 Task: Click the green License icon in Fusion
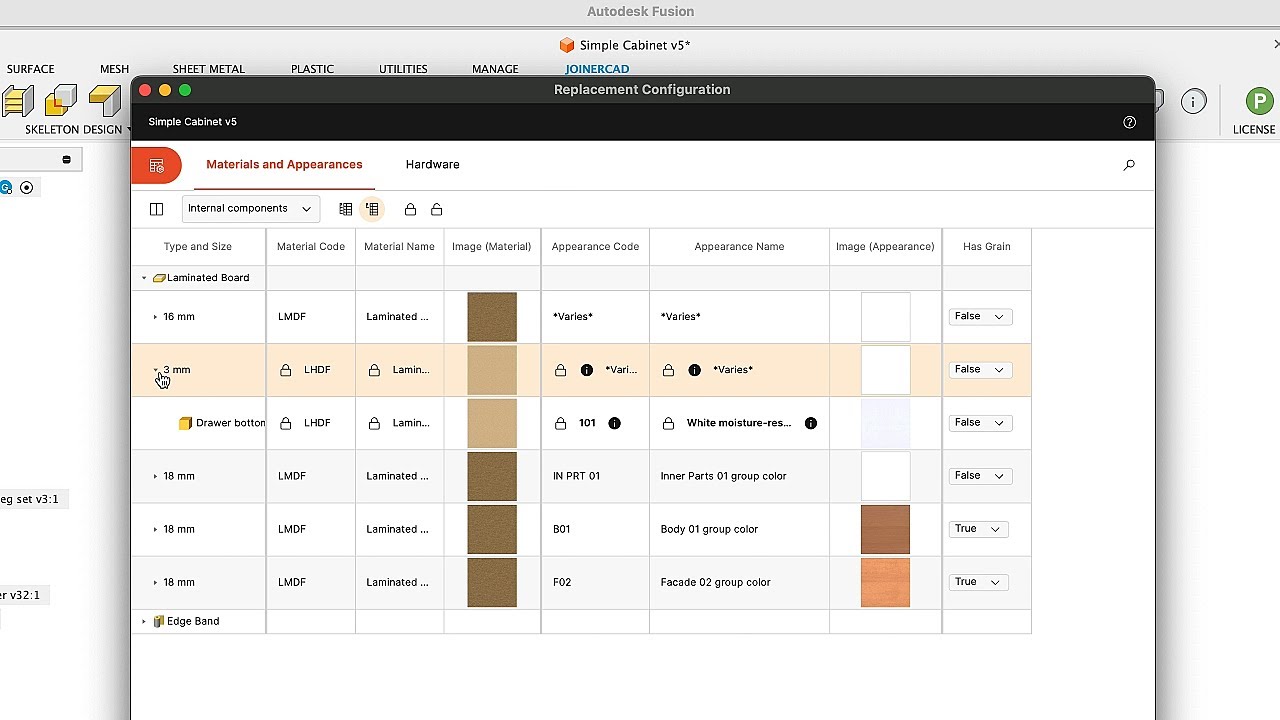1259,101
